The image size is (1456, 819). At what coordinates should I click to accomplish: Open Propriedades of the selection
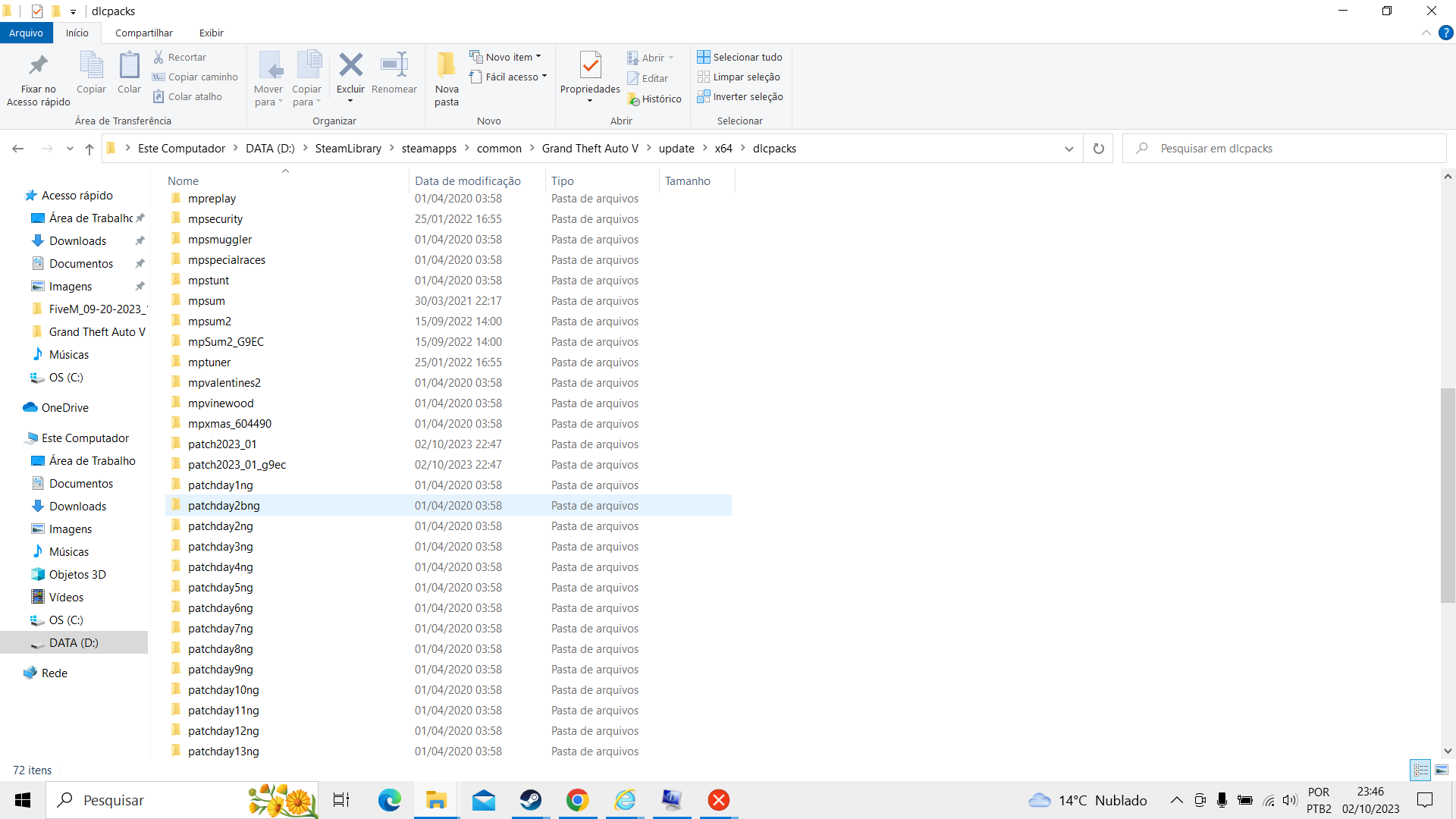tap(590, 78)
